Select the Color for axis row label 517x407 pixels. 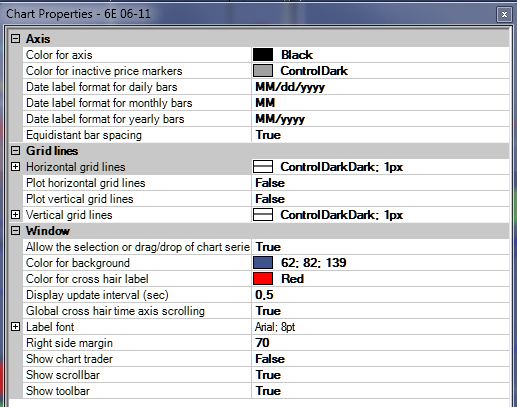59,55
